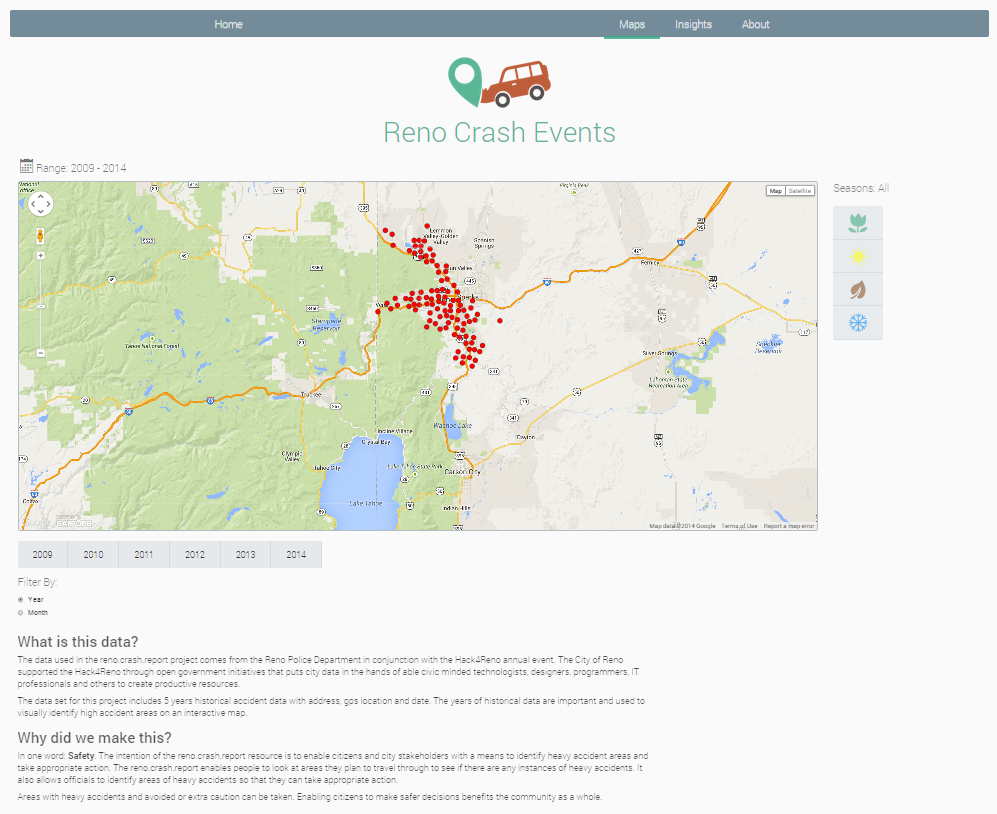
Task: Switch the map to Satellite view
Action: point(800,191)
